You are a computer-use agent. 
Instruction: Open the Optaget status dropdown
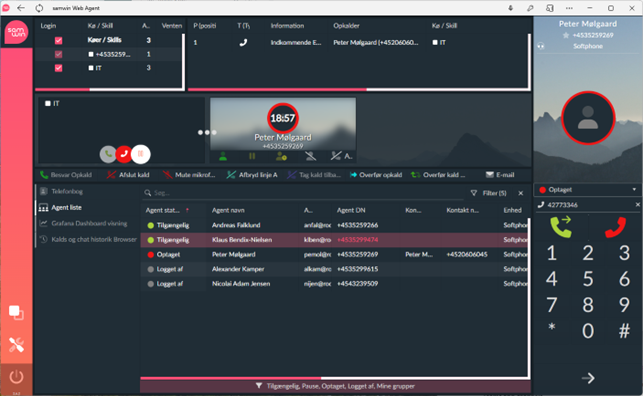588,189
